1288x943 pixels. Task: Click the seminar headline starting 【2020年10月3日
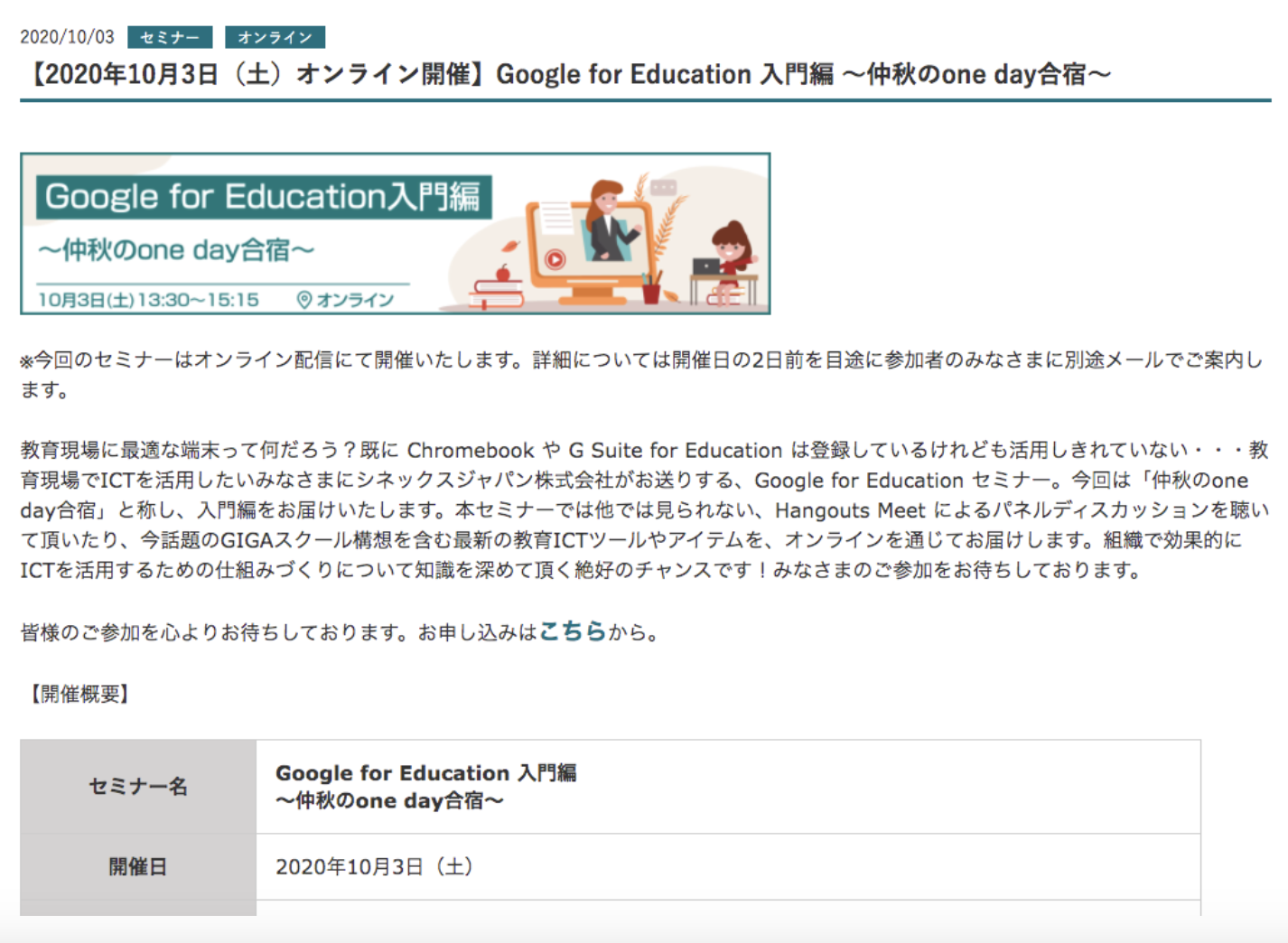(x=566, y=74)
